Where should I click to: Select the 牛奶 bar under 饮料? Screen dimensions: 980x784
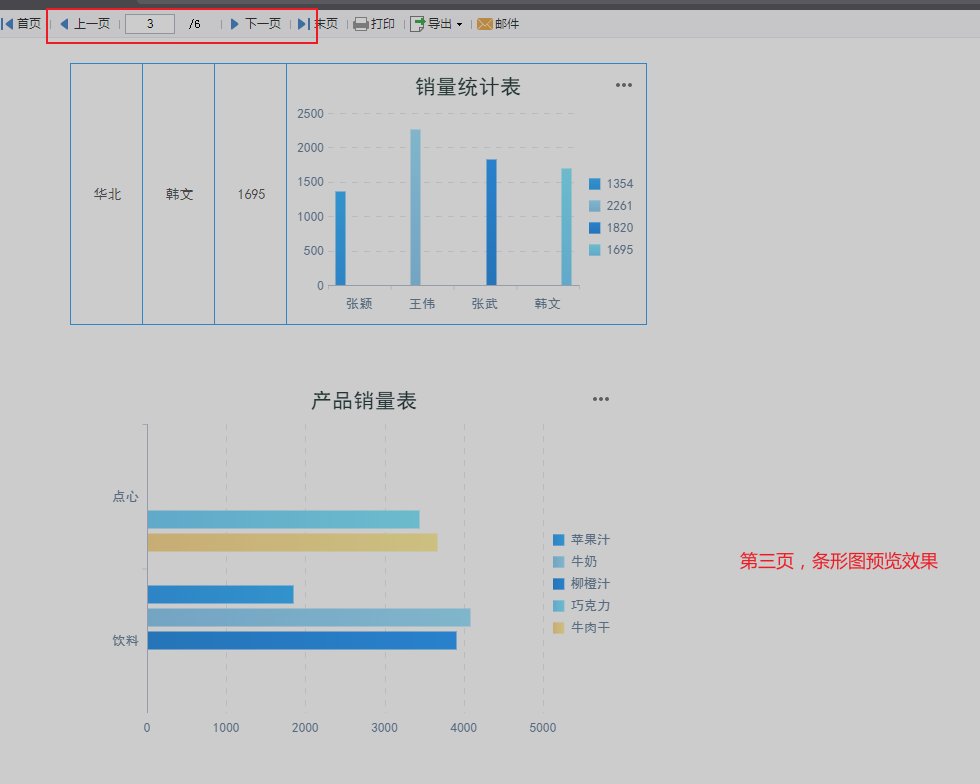coord(309,618)
